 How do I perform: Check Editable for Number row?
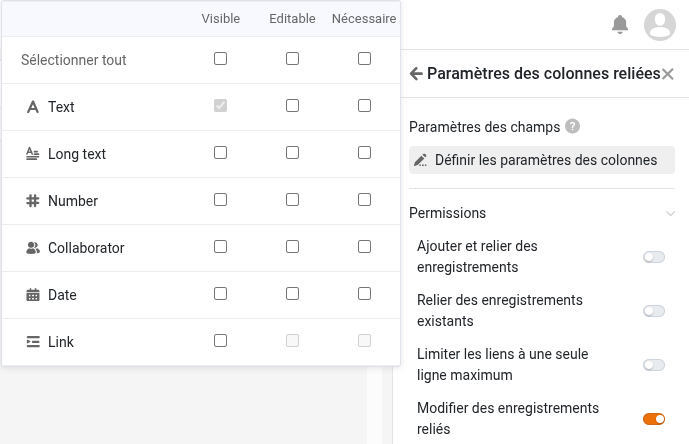(293, 200)
